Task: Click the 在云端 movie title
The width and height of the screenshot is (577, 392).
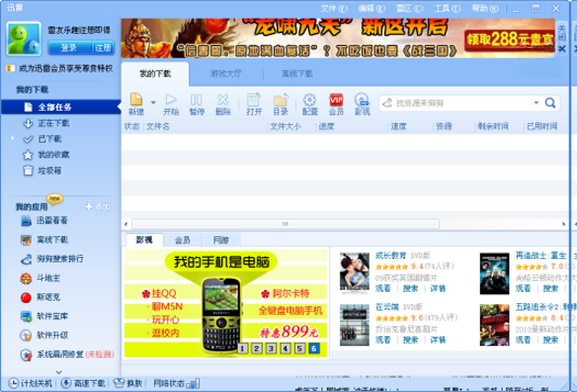Action: click(387, 307)
